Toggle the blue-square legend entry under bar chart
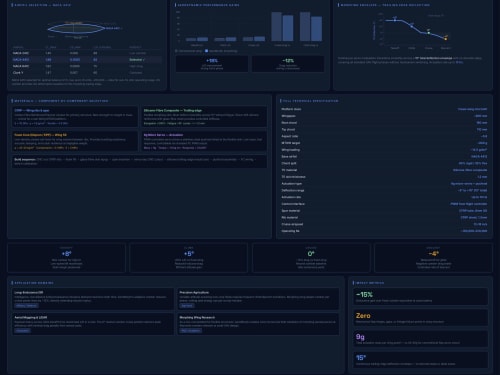The width and height of the screenshot is (500, 375). click(221, 51)
